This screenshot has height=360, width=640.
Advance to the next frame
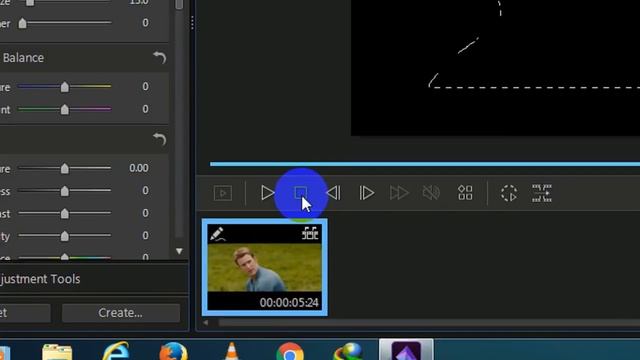[x=366, y=193]
